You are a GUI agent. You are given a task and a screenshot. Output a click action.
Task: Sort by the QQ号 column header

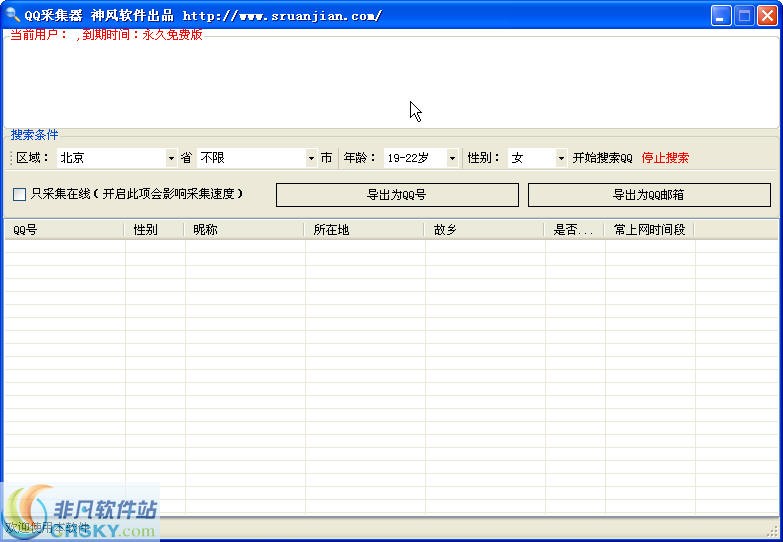pyautogui.click(x=64, y=230)
